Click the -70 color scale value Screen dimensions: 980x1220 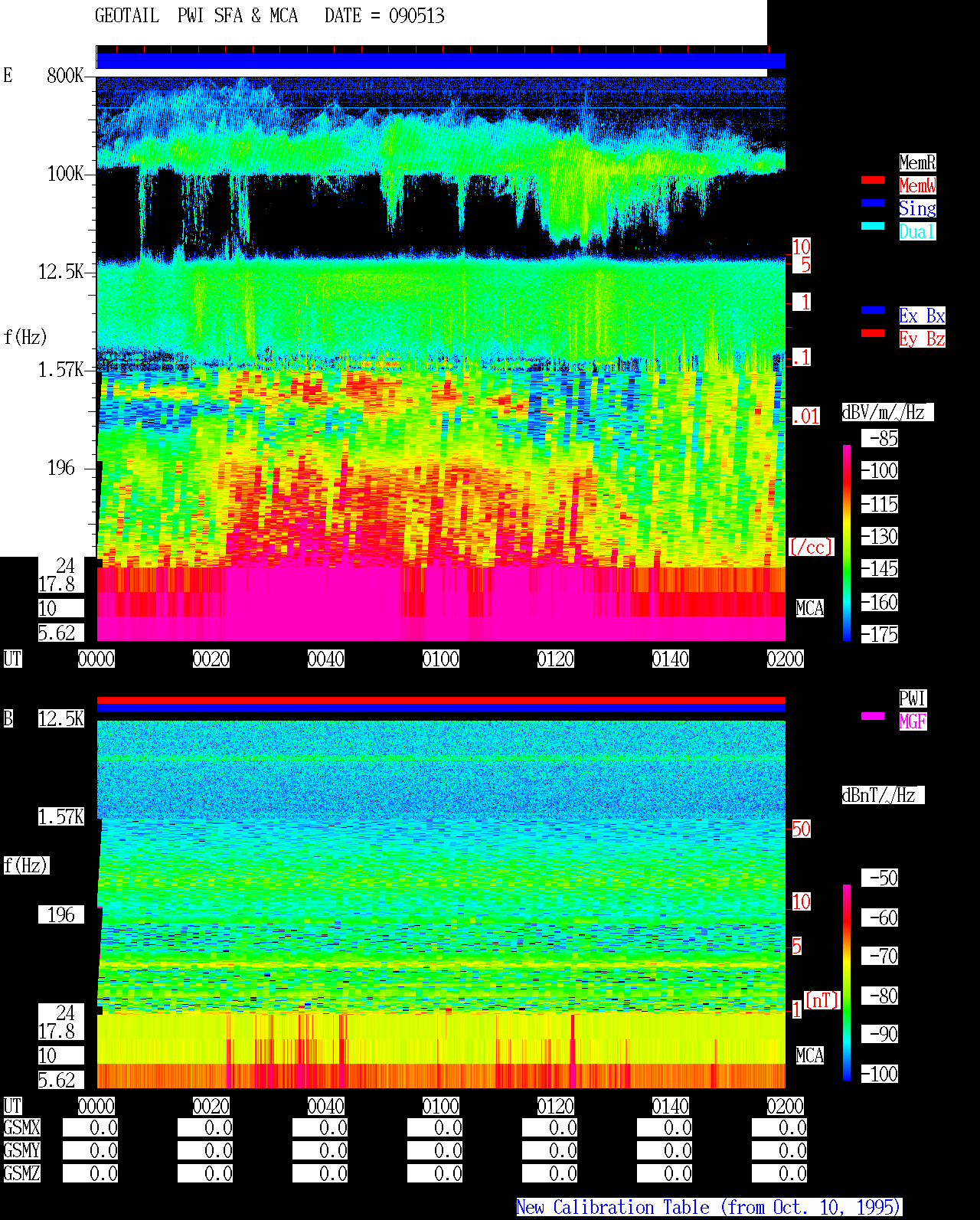point(880,956)
